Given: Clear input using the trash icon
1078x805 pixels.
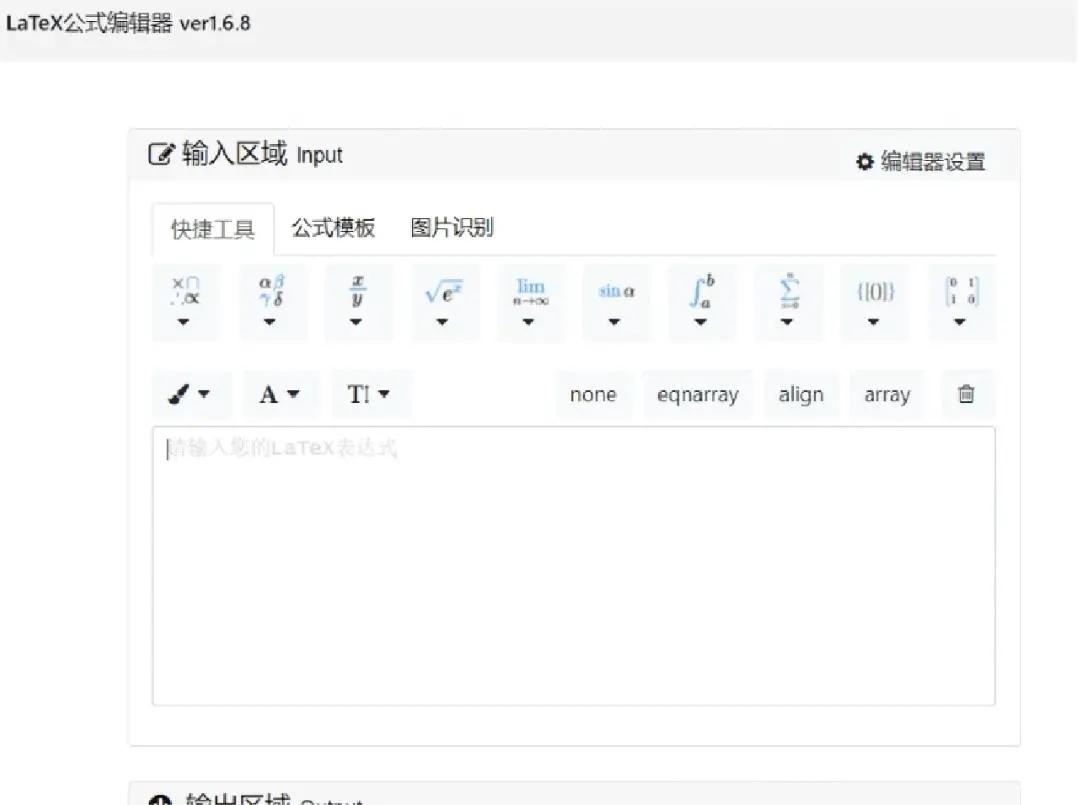Looking at the screenshot, I should [x=966, y=394].
